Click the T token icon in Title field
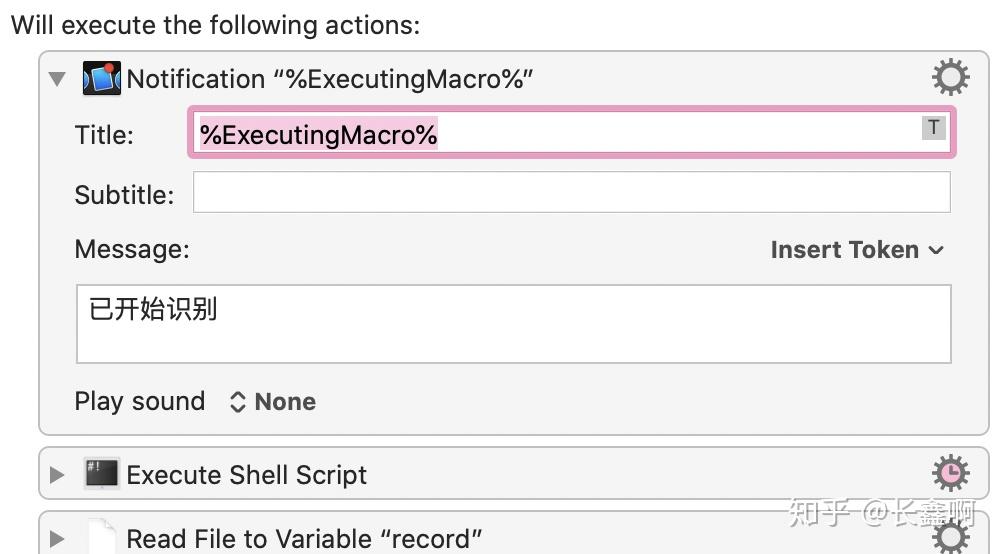1002x554 pixels. coord(933,127)
